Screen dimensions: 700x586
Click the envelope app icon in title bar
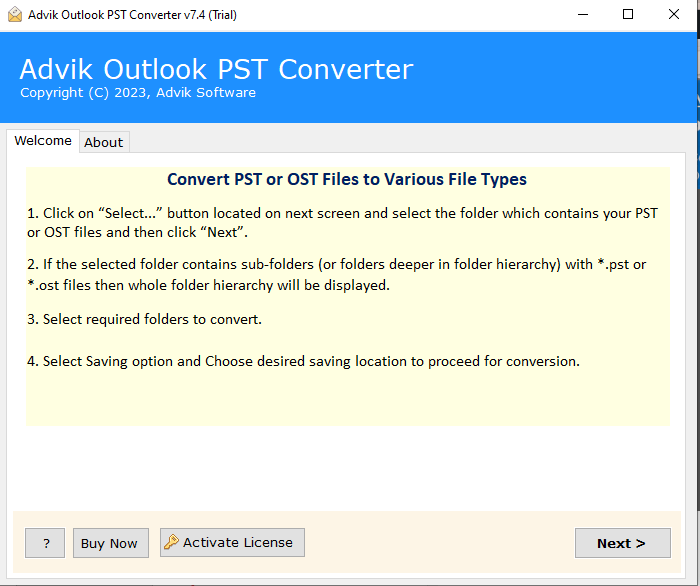14,15
